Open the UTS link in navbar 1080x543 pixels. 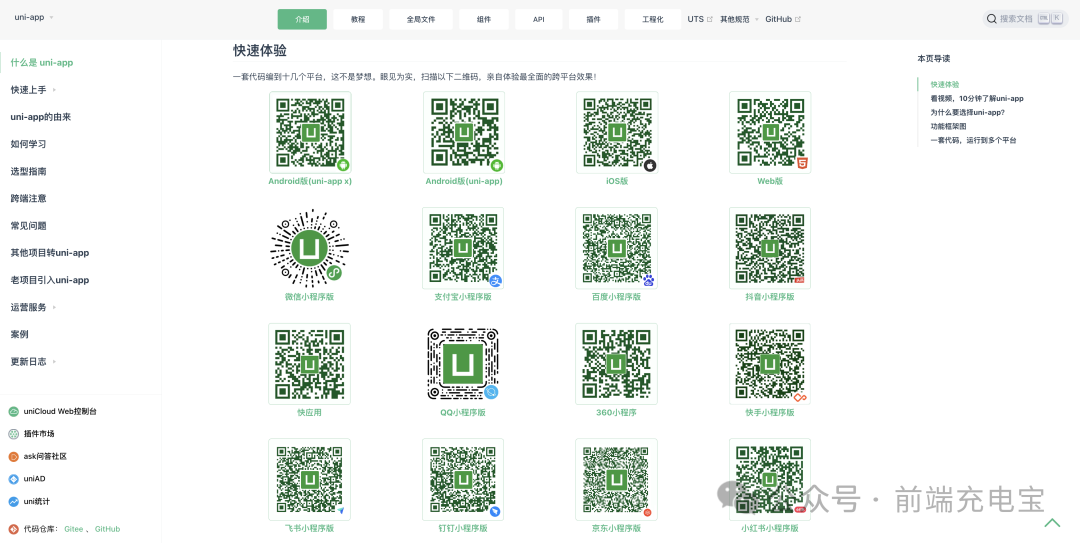(700, 19)
